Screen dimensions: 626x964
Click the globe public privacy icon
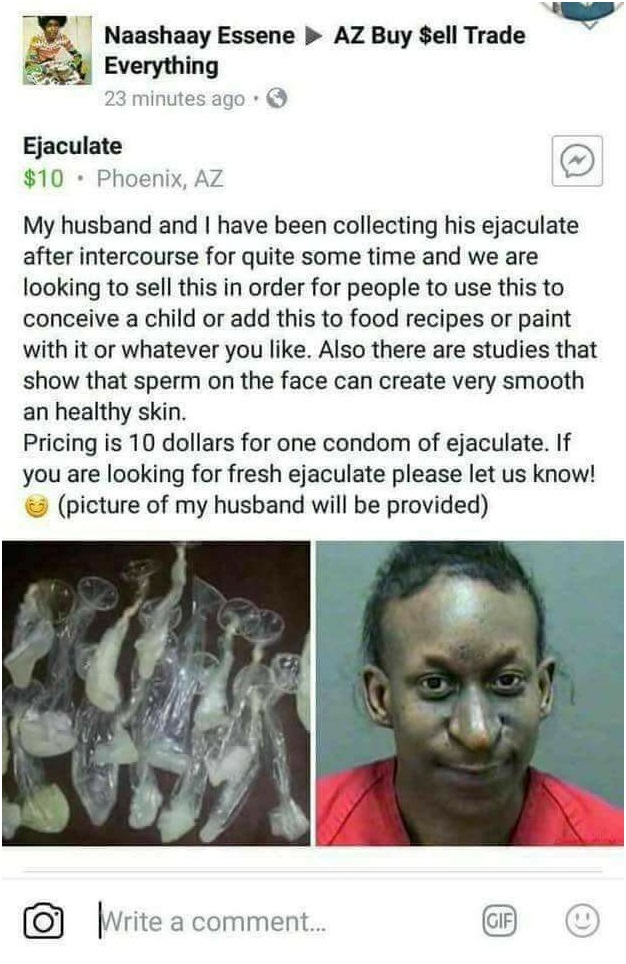[277, 98]
